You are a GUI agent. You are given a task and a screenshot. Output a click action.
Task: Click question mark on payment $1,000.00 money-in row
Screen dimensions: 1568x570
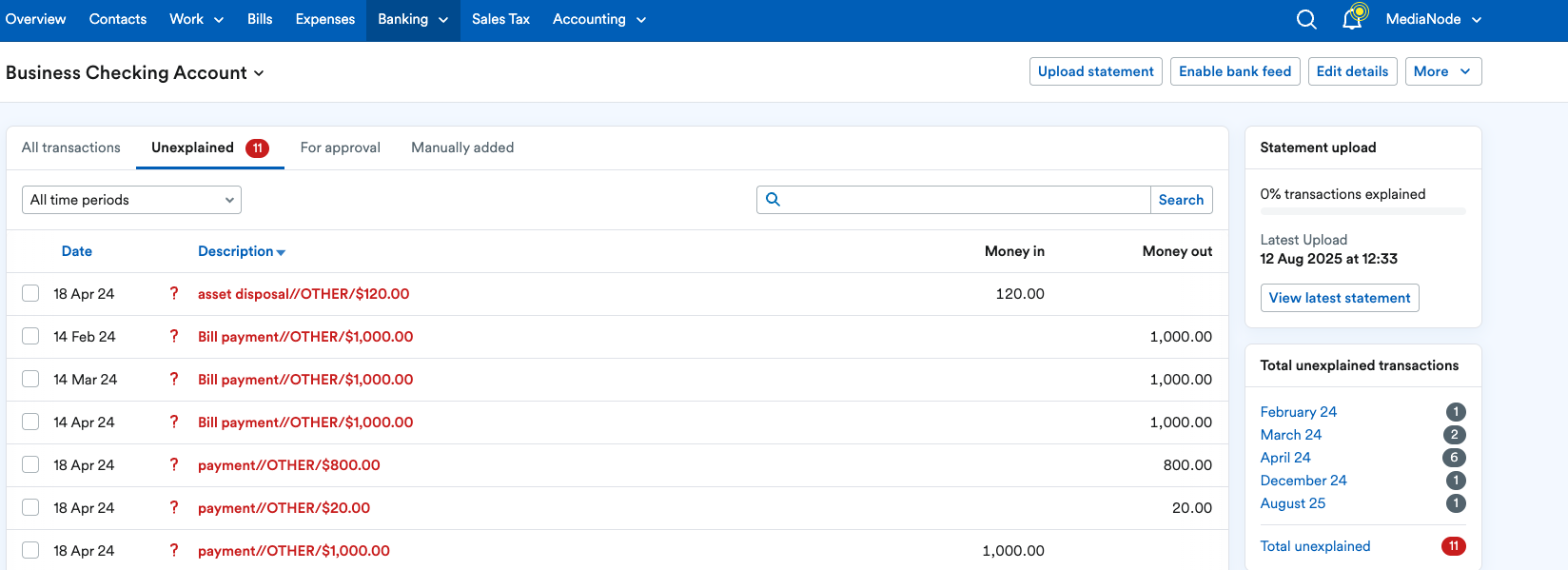tap(173, 551)
